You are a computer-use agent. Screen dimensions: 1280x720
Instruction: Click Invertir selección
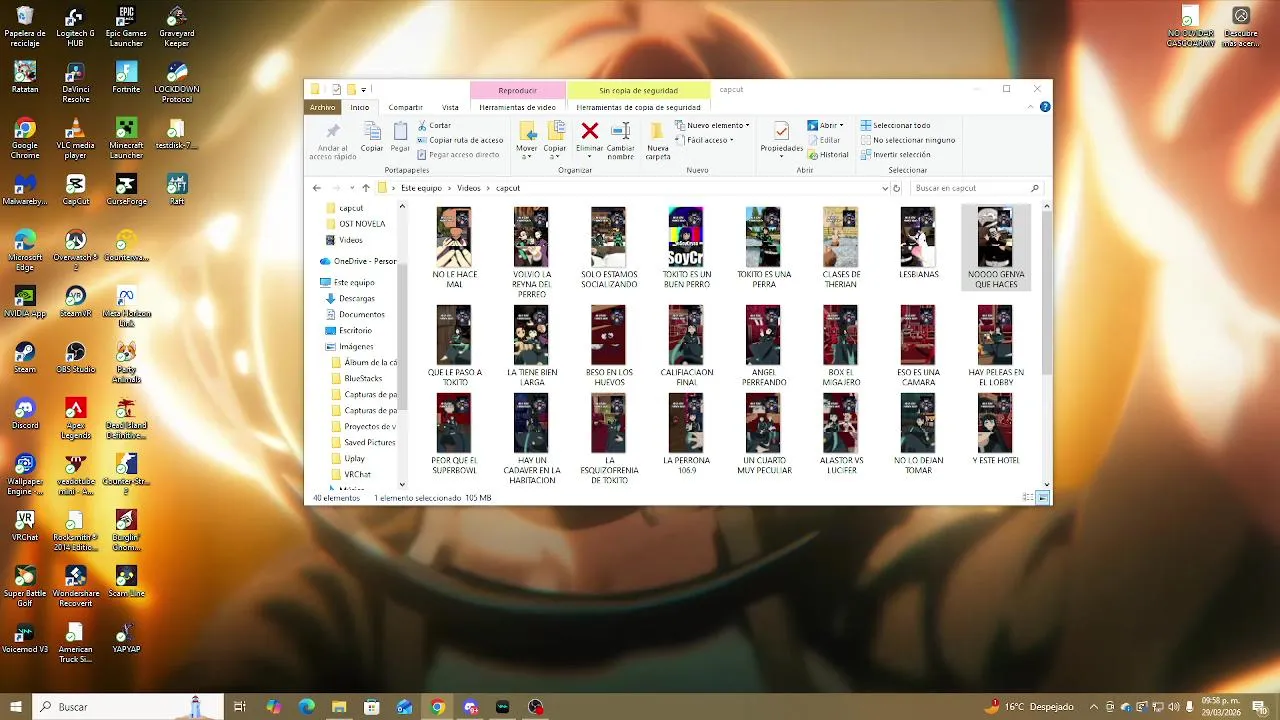[895, 154]
